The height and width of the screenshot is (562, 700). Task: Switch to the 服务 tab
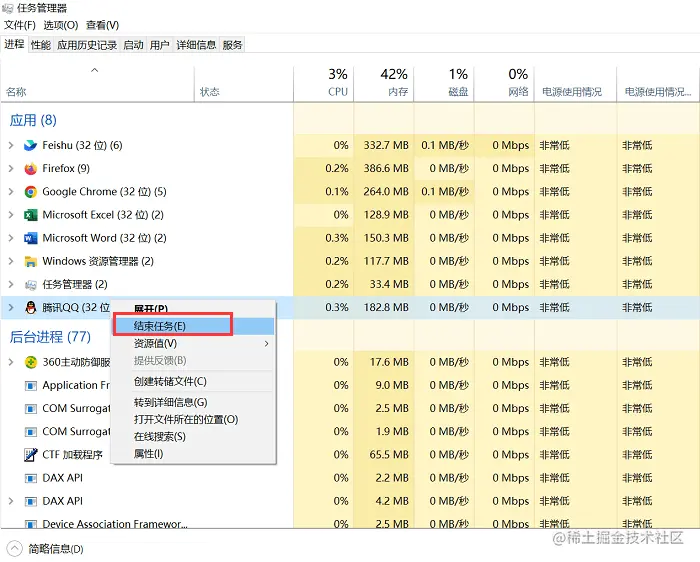(232, 45)
